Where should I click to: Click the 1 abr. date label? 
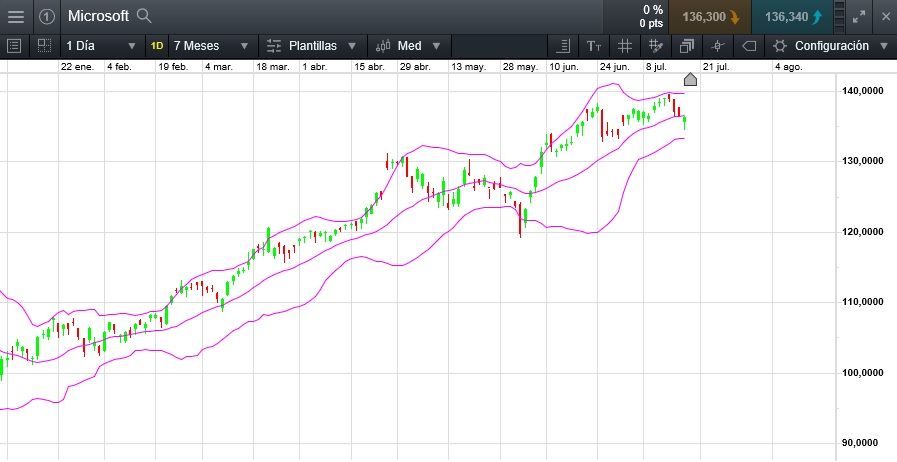tap(315, 67)
